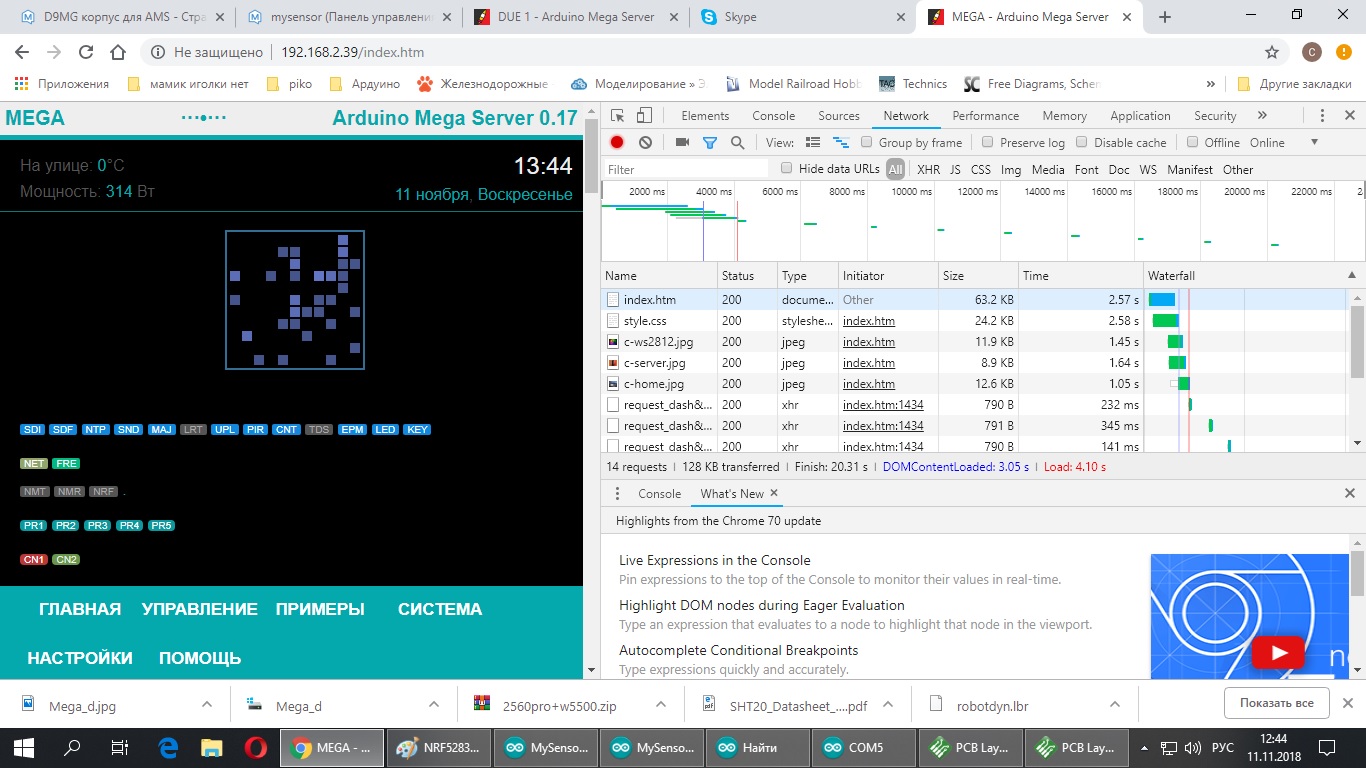Click the inspect element picker icon

point(618,116)
